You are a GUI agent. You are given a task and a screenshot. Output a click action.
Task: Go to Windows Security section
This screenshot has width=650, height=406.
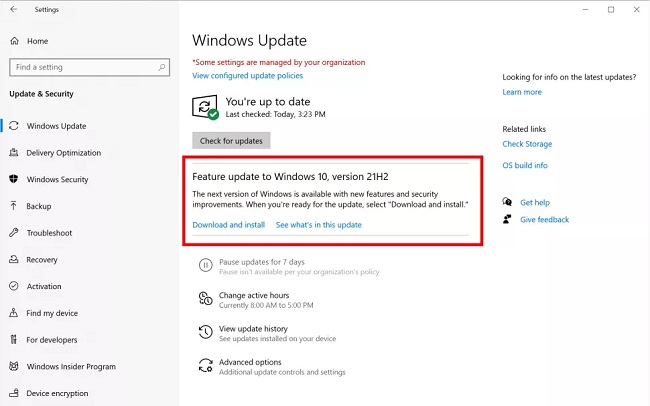tap(58, 180)
